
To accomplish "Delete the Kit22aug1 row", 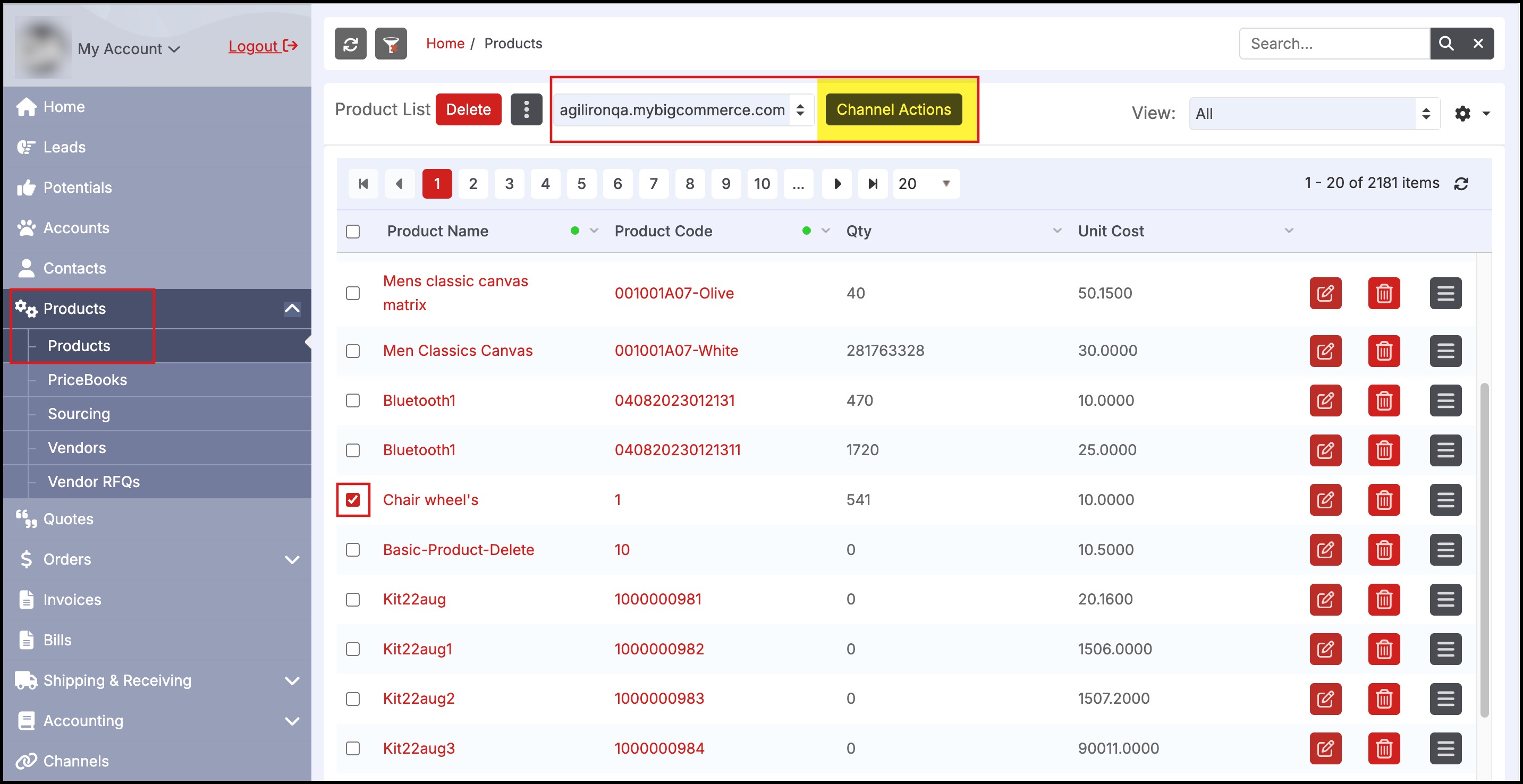I will pyautogui.click(x=1384, y=649).
